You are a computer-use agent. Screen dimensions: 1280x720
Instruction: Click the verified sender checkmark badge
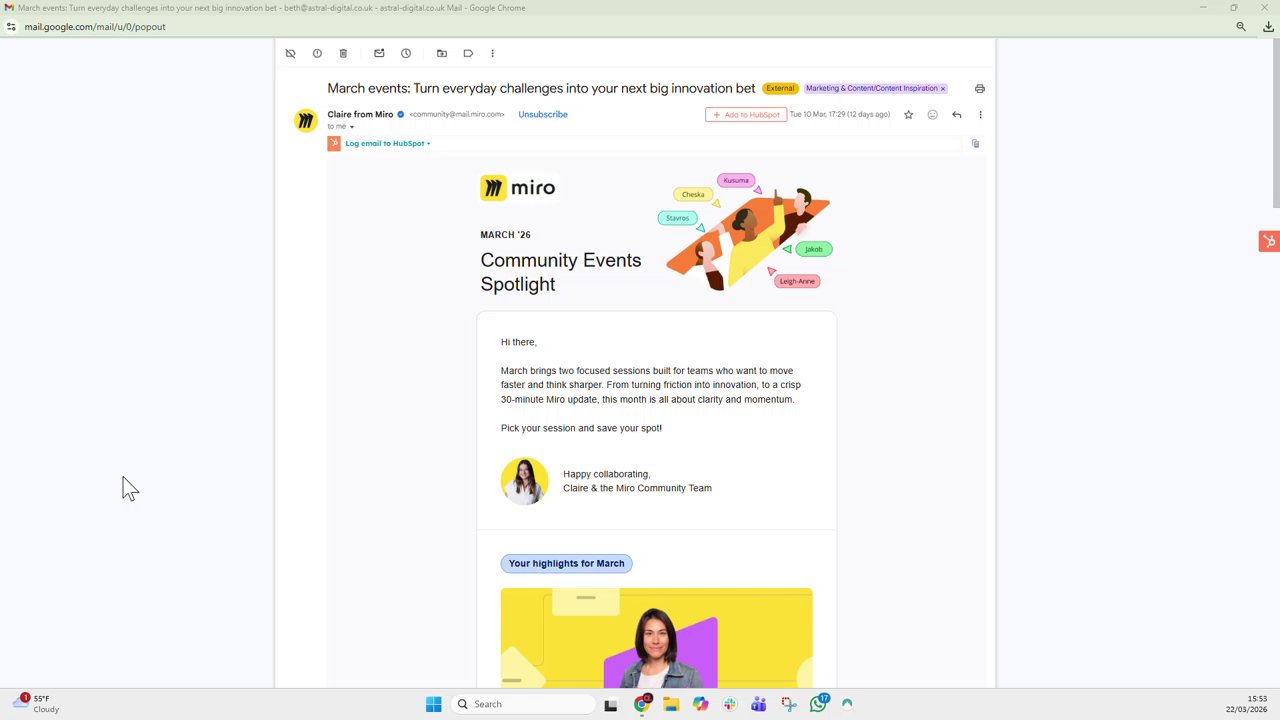pos(401,115)
